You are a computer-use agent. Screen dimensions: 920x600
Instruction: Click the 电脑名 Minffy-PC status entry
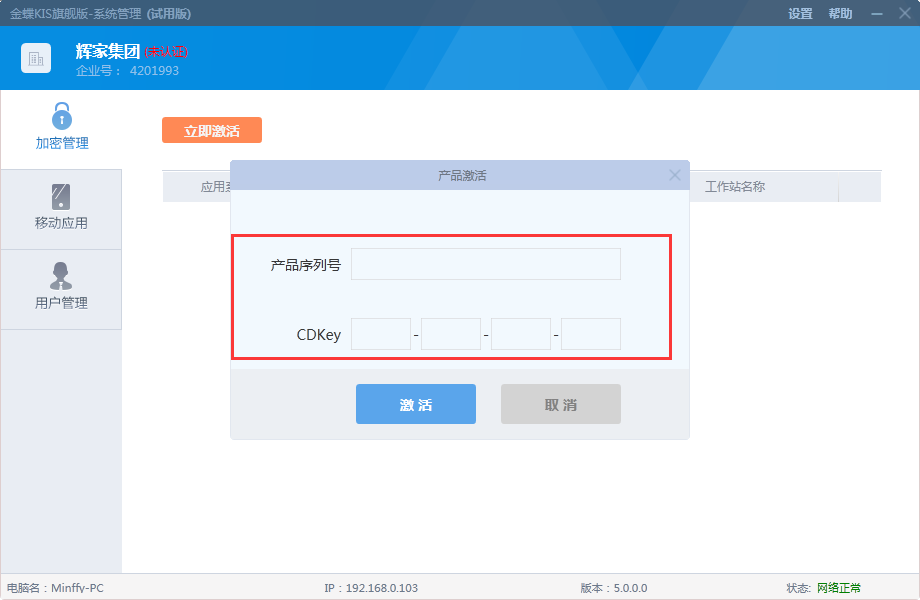55,588
